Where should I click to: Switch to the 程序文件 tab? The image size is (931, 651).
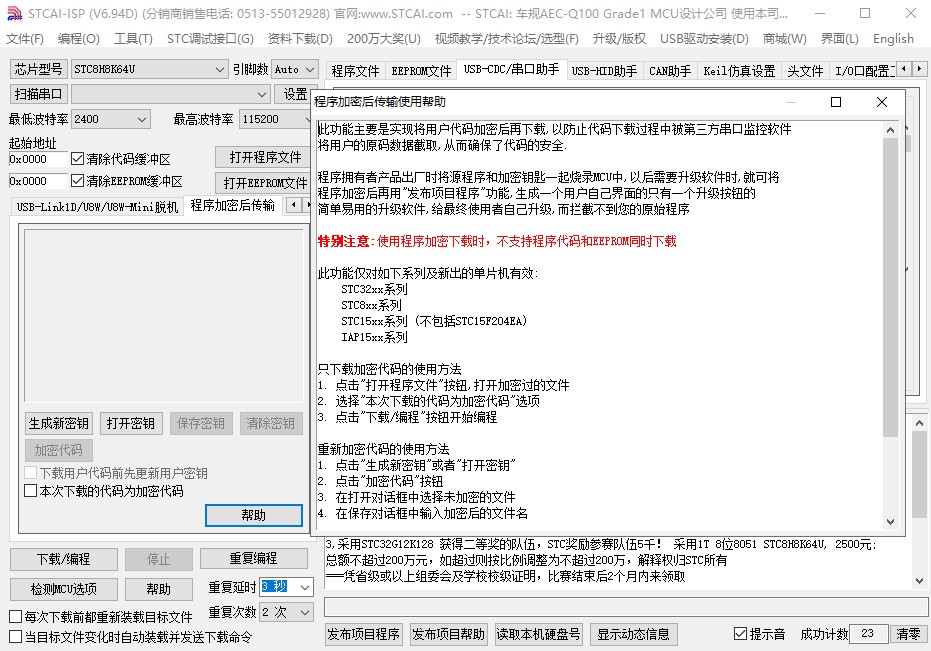tap(355, 71)
